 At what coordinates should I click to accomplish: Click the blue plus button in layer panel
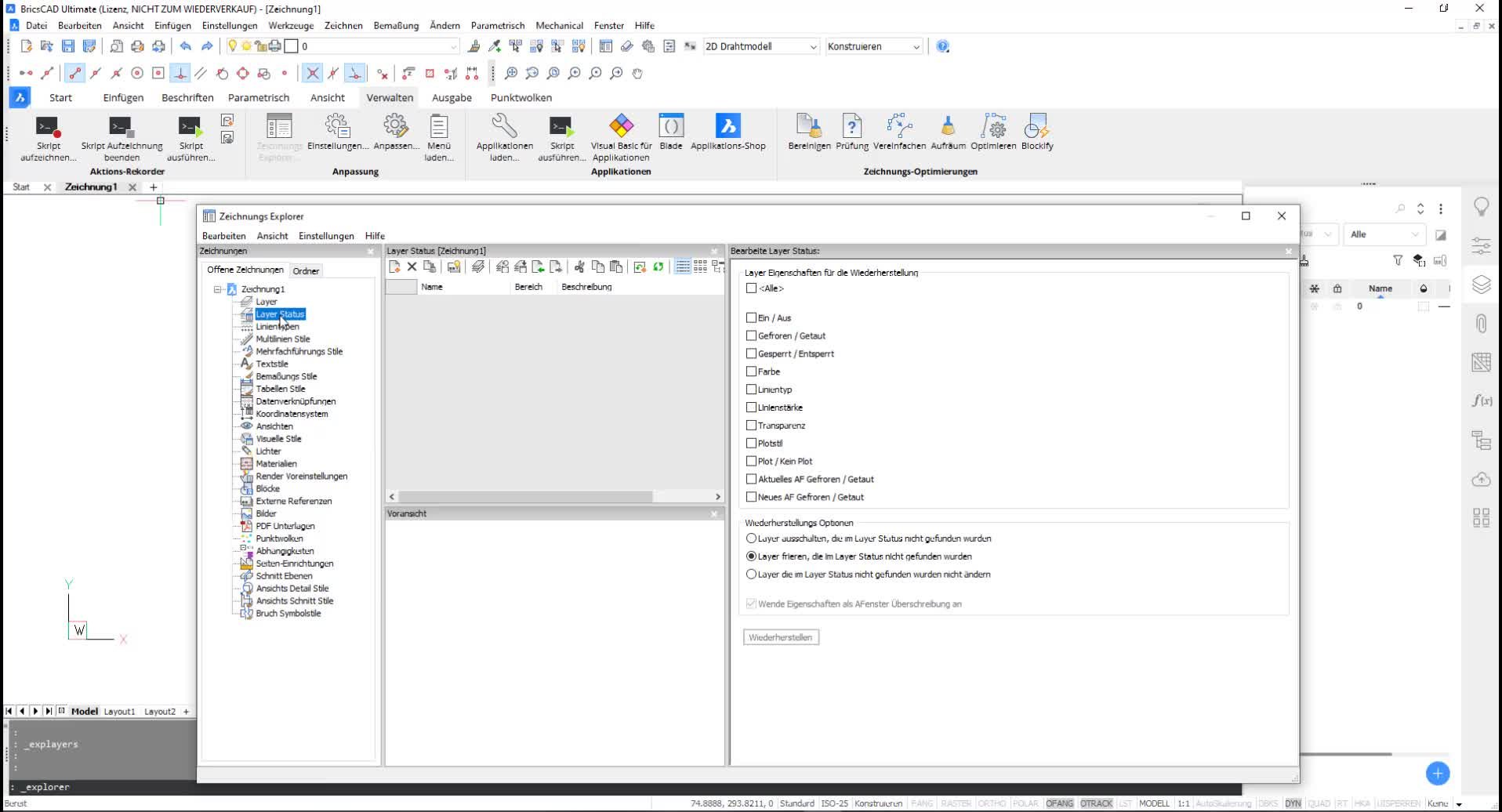pyautogui.click(x=1438, y=774)
